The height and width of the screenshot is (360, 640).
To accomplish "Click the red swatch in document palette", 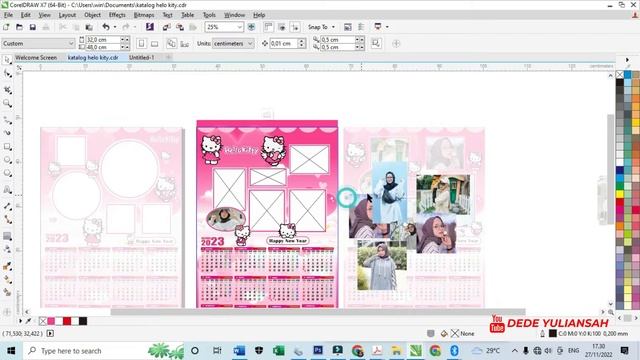I will point(67,321).
